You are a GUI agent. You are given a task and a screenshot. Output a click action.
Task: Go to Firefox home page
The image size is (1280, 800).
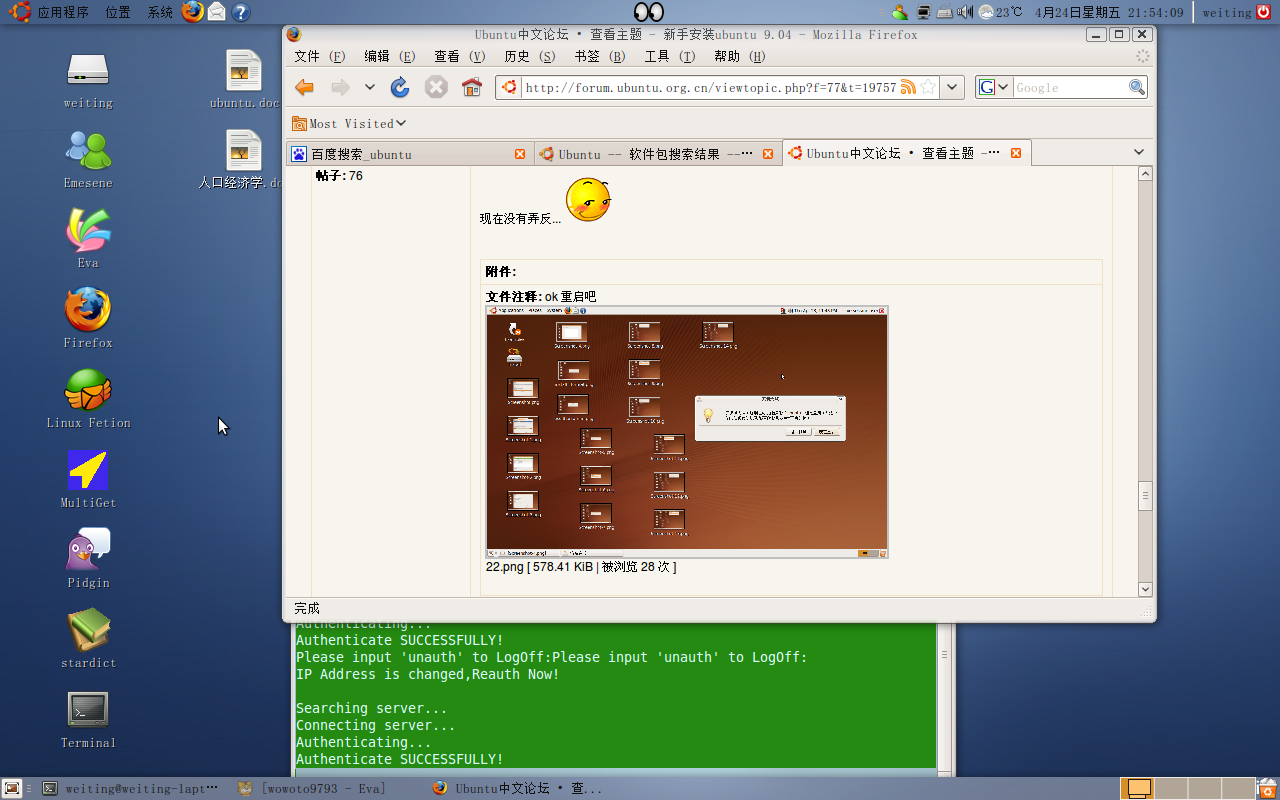(x=472, y=88)
